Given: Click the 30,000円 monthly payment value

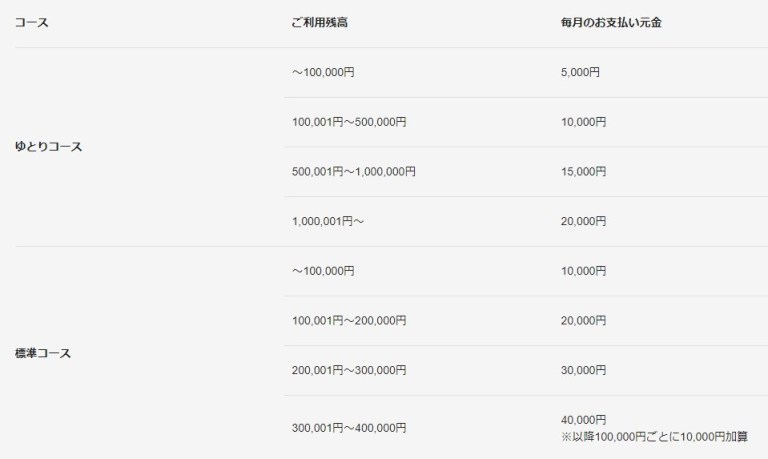Looking at the screenshot, I should (584, 370).
